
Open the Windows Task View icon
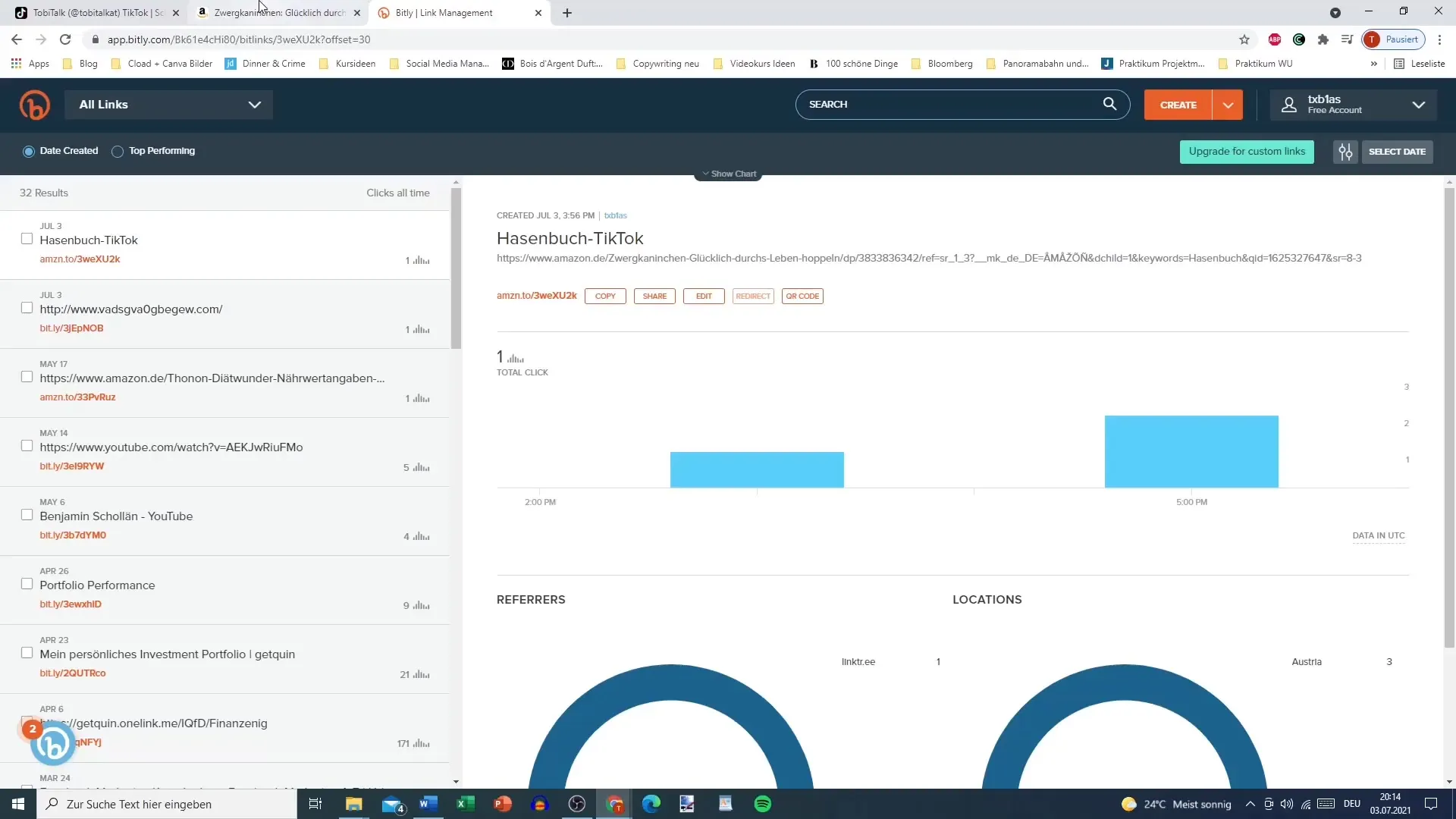pyautogui.click(x=315, y=804)
